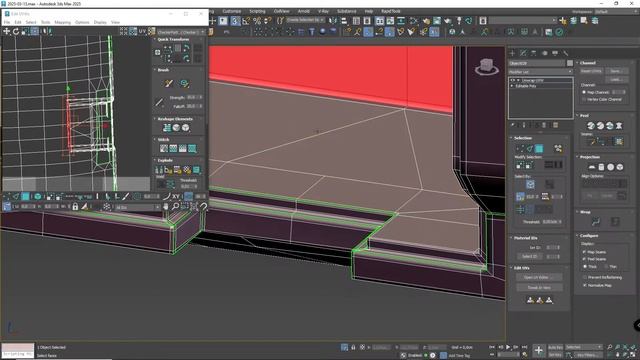The width and height of the screenshot is (640, 360).
Task: Click the Spherical projection icon
Action: 611,167
